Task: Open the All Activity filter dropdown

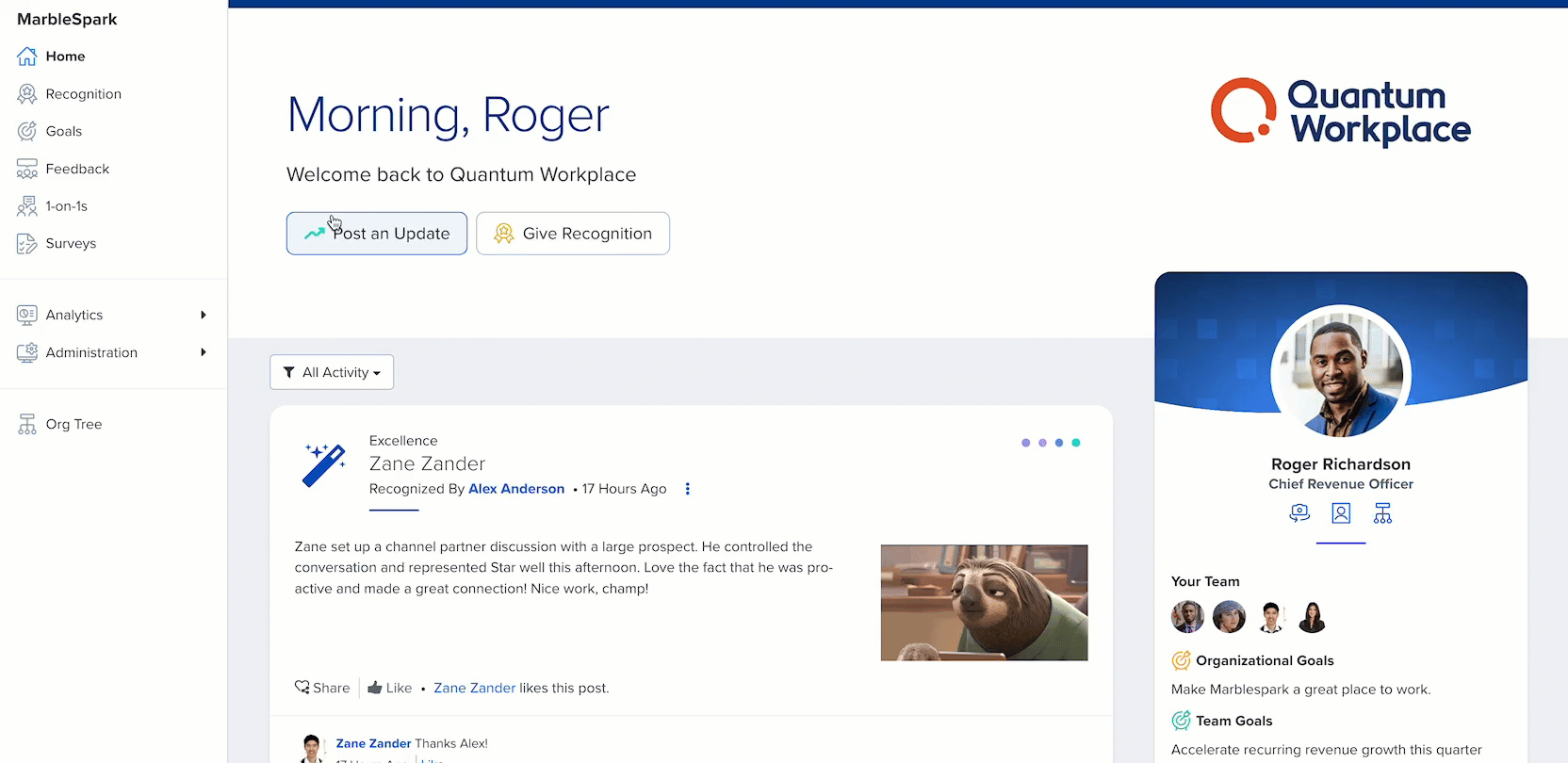Action: pos(332,372)
